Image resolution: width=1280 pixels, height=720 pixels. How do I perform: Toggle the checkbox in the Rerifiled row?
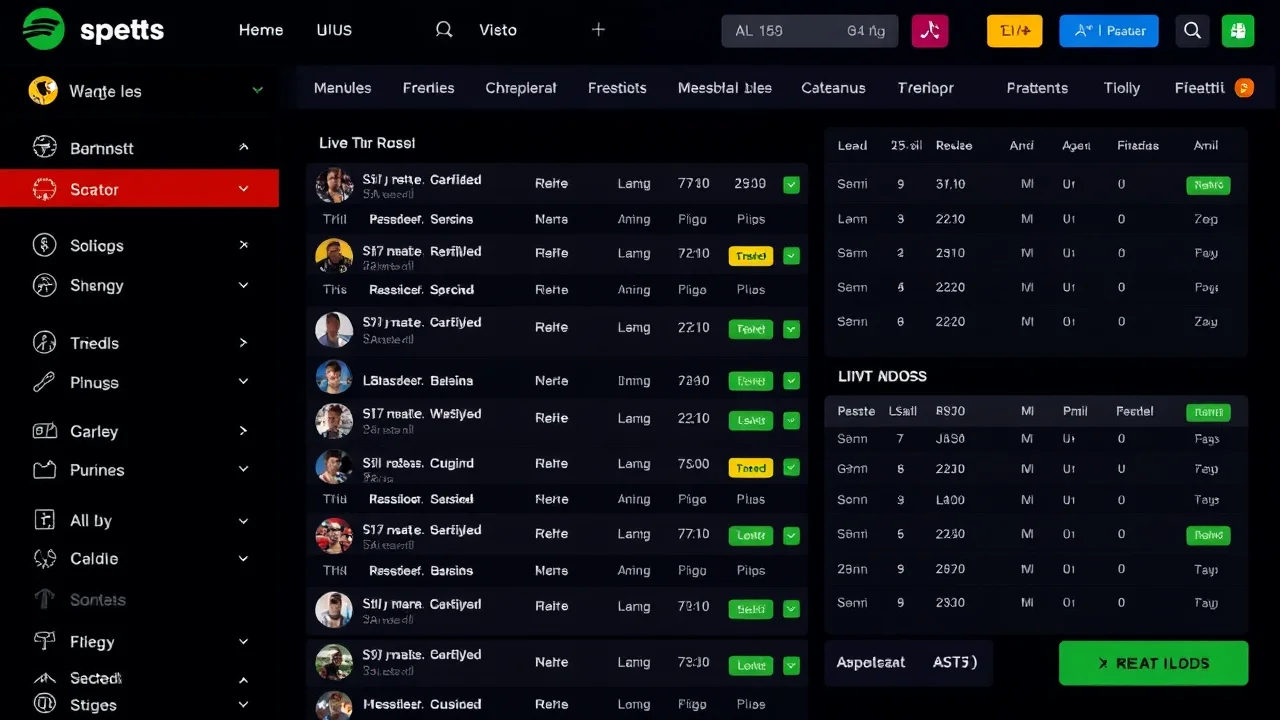[791, 256]
